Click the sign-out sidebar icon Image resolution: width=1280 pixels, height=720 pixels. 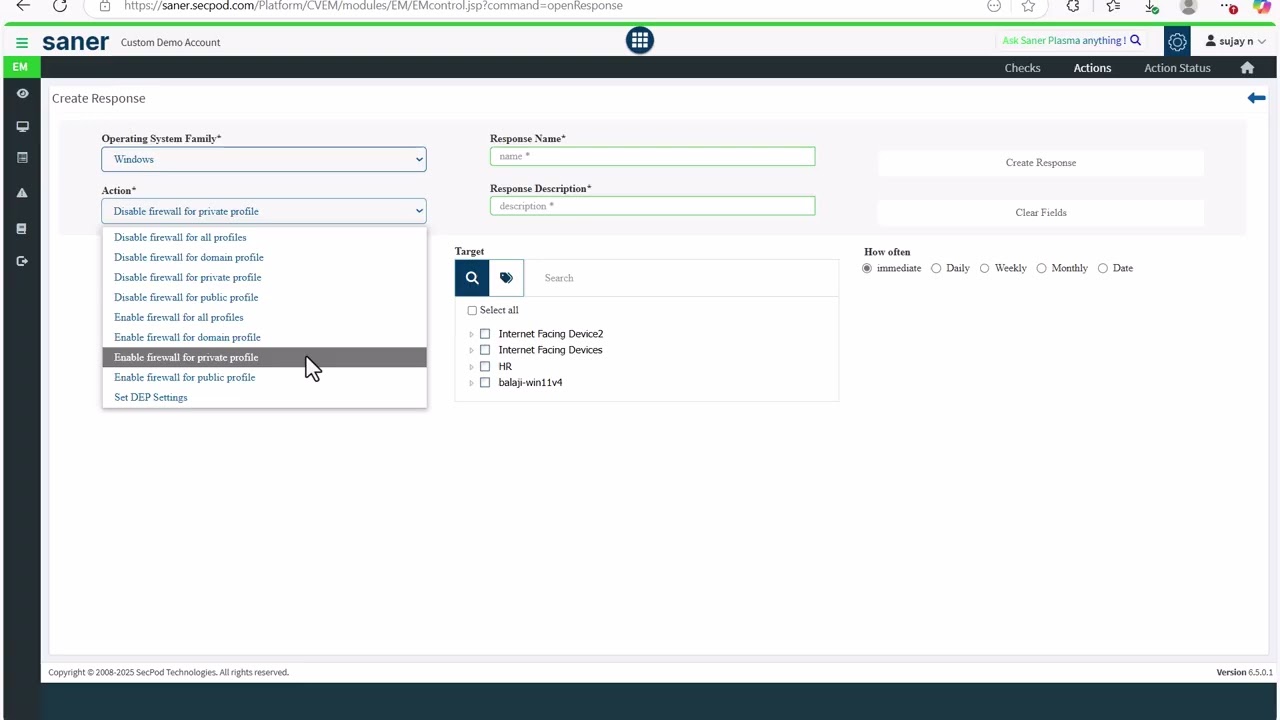pos(22,261)
